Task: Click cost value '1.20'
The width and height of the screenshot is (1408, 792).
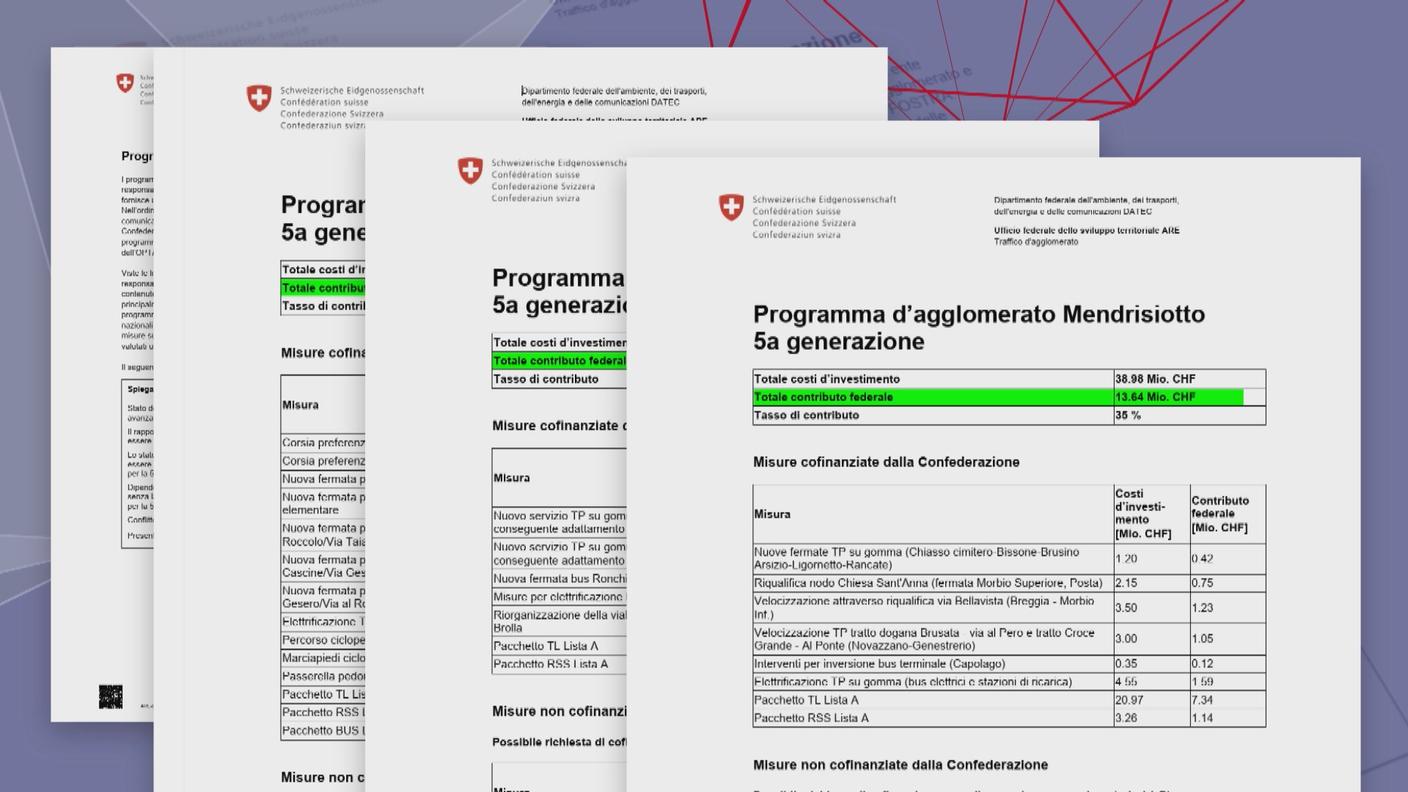Action: pyautogui.click(x=1126, y=559)
